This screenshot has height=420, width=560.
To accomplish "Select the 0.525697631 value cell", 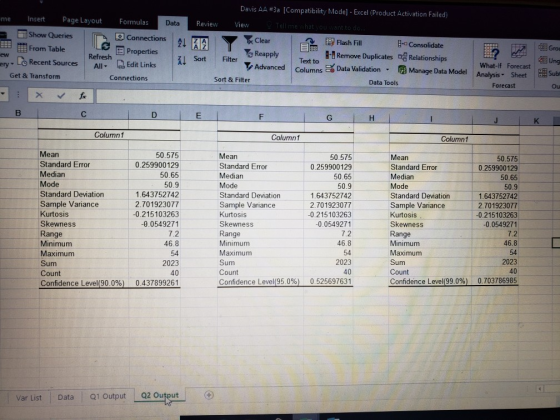I will [329, 281].
